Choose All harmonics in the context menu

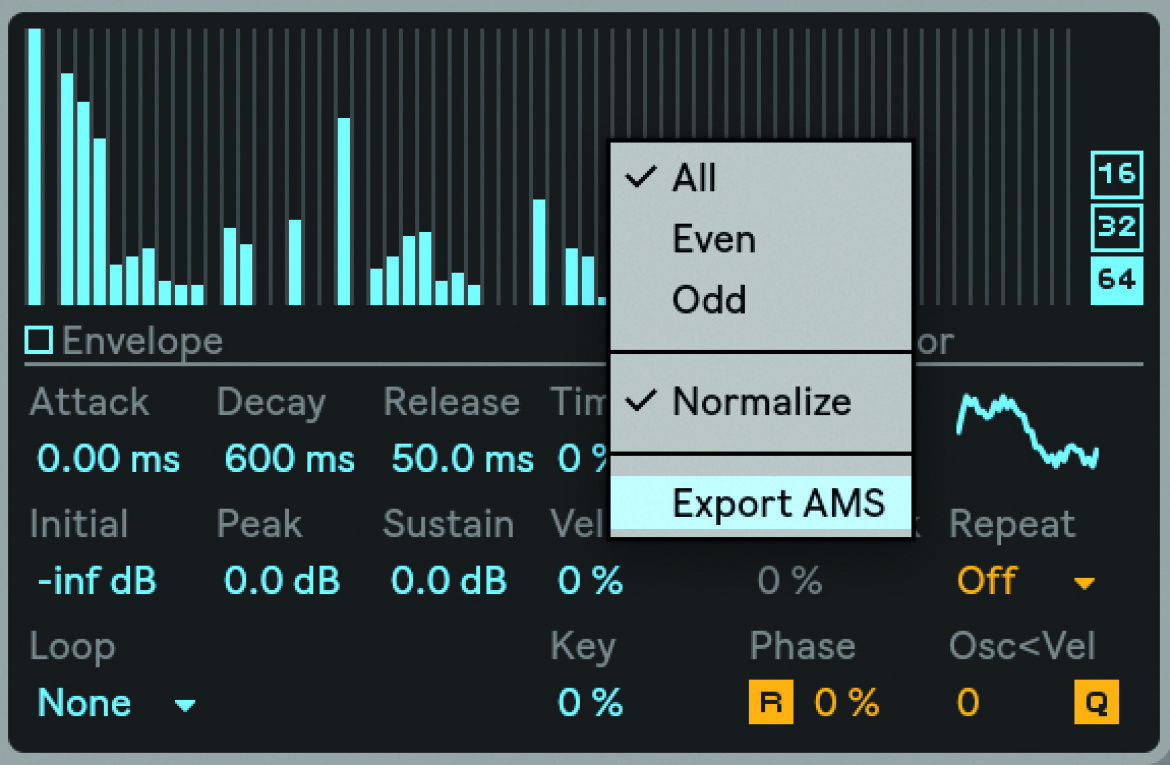point(761,178)
